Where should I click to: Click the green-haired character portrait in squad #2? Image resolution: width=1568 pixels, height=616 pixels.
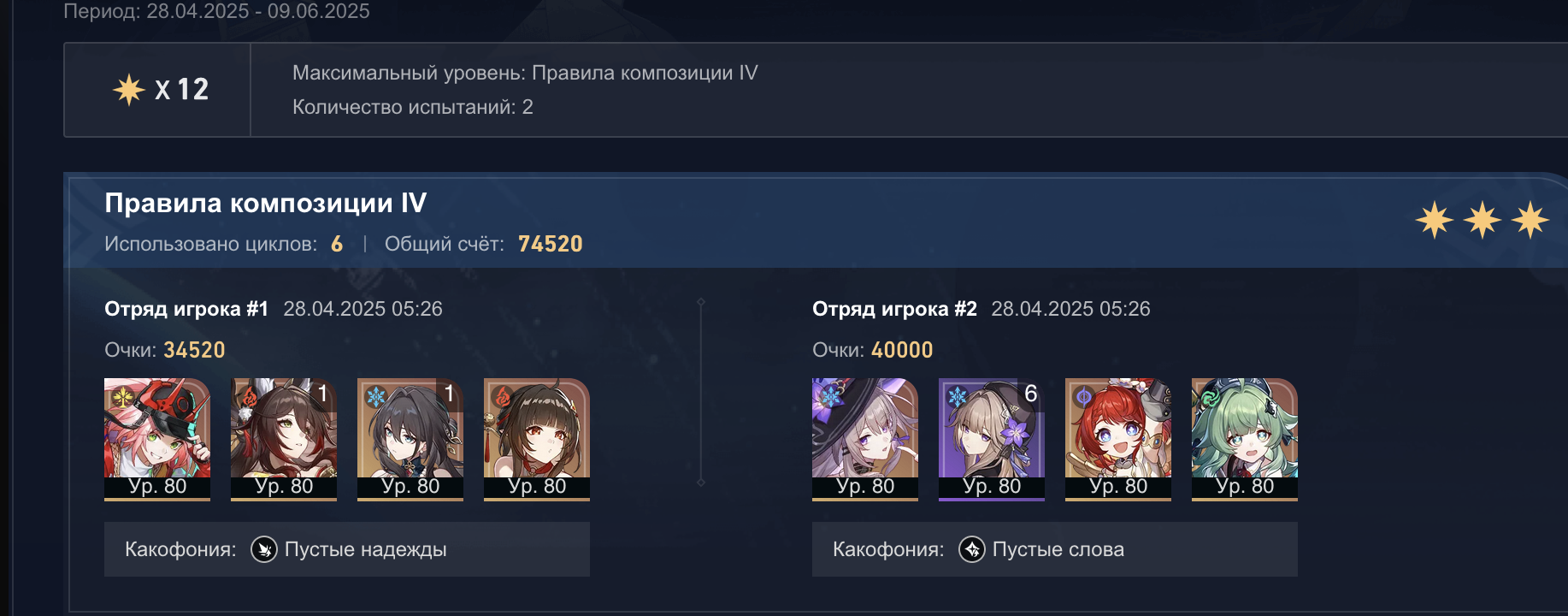(1245, 438)
